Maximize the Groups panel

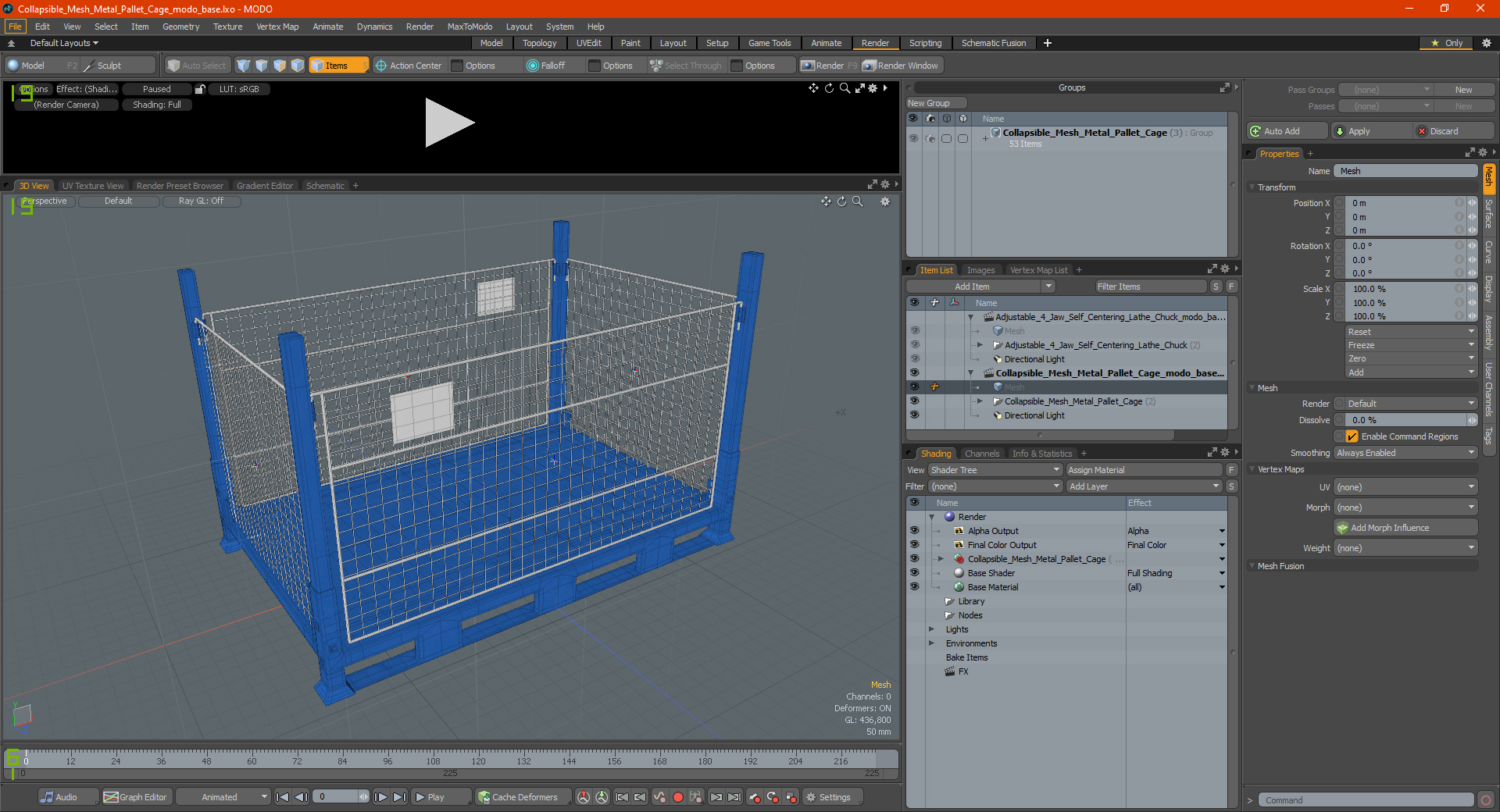(1224, 88)
